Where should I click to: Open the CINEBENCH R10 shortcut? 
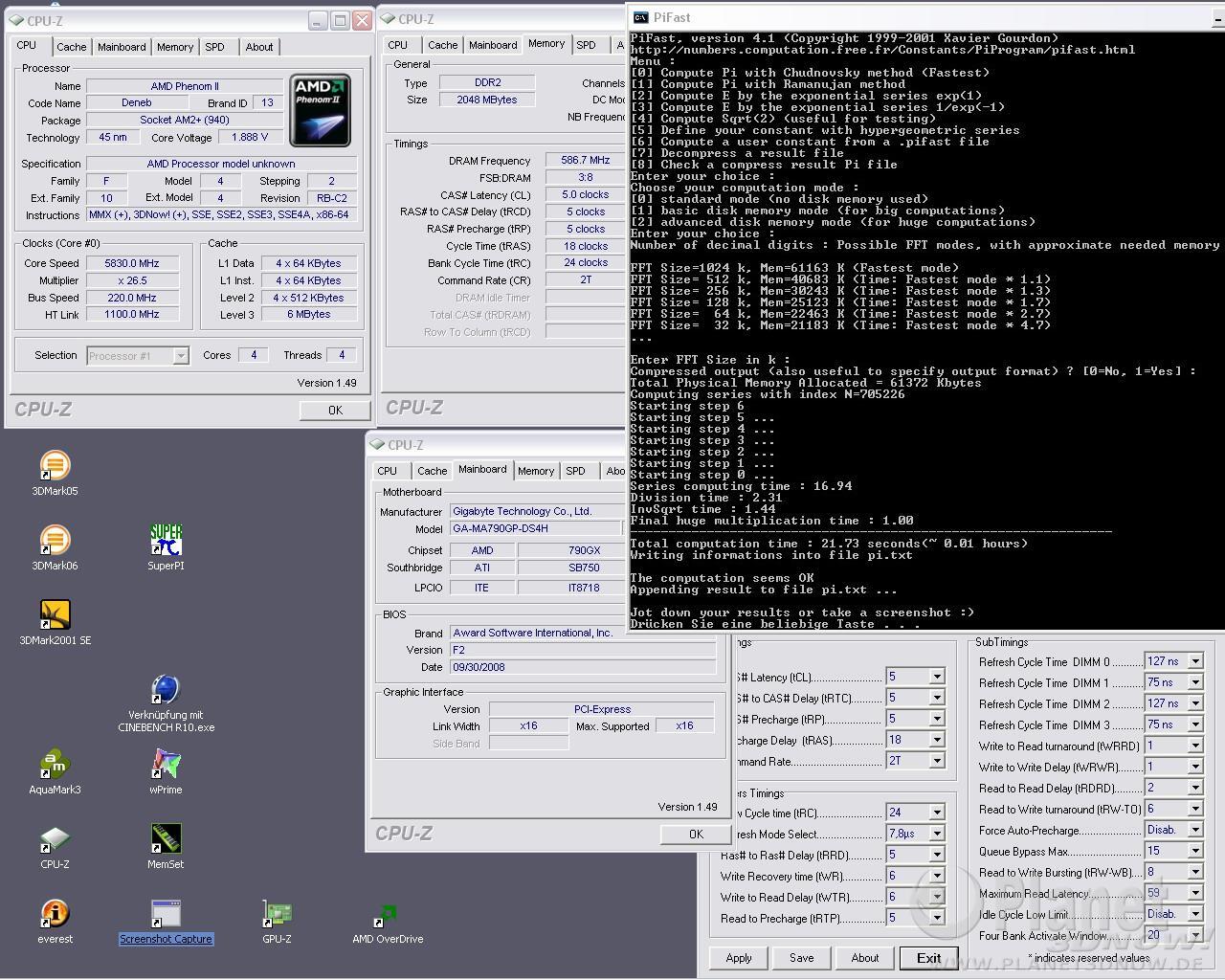(166, 690)
